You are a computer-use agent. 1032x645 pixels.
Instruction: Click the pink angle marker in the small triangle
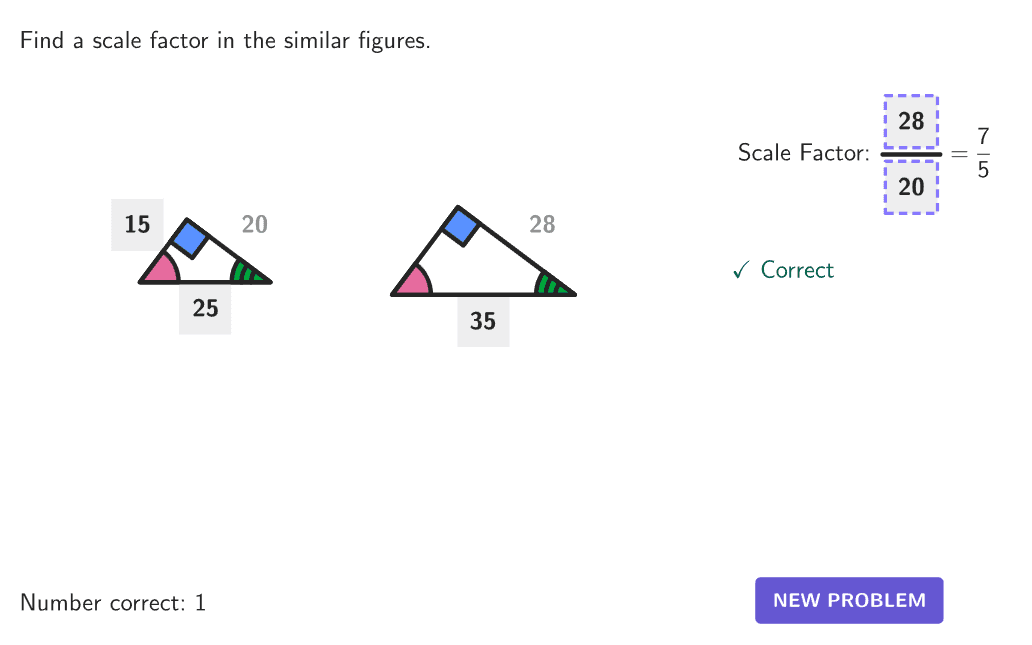[161, 270]
